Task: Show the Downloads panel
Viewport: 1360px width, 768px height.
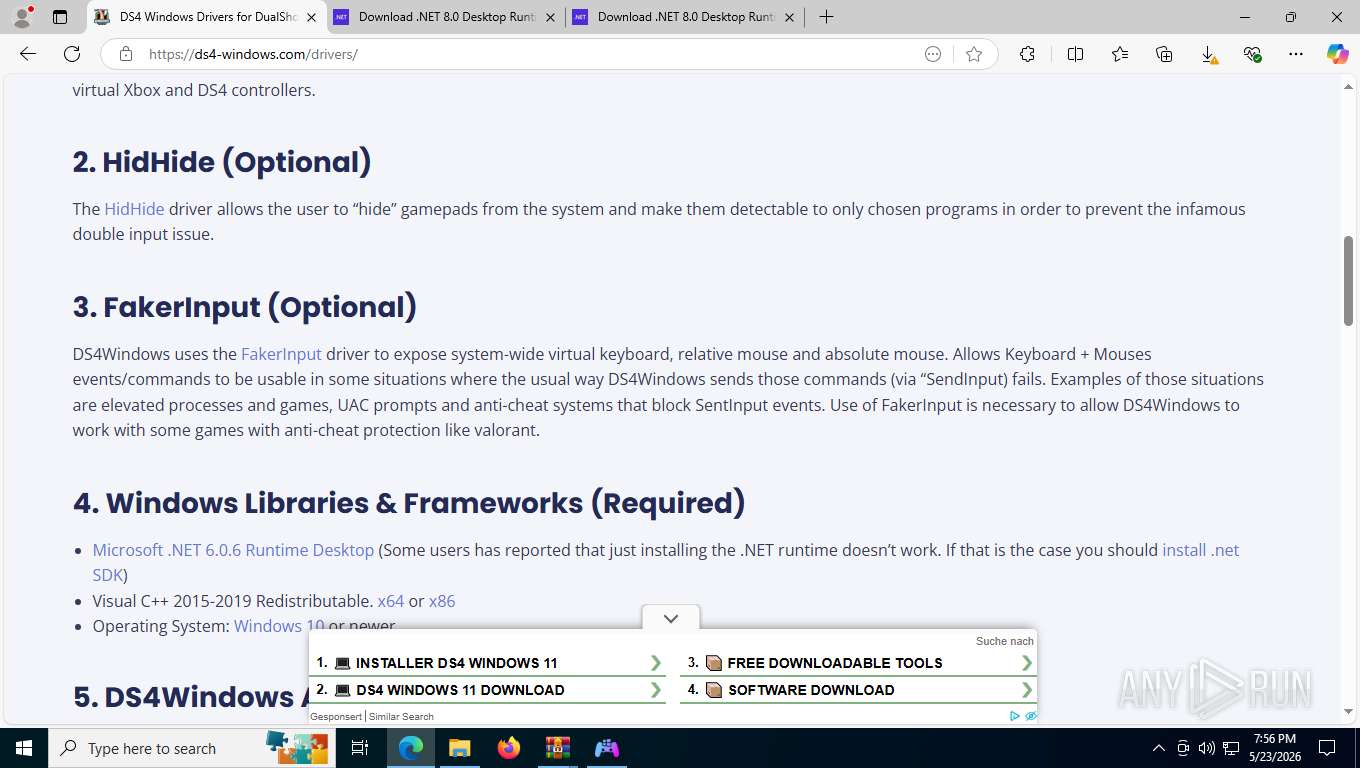Action: [x=1209, y=54]
